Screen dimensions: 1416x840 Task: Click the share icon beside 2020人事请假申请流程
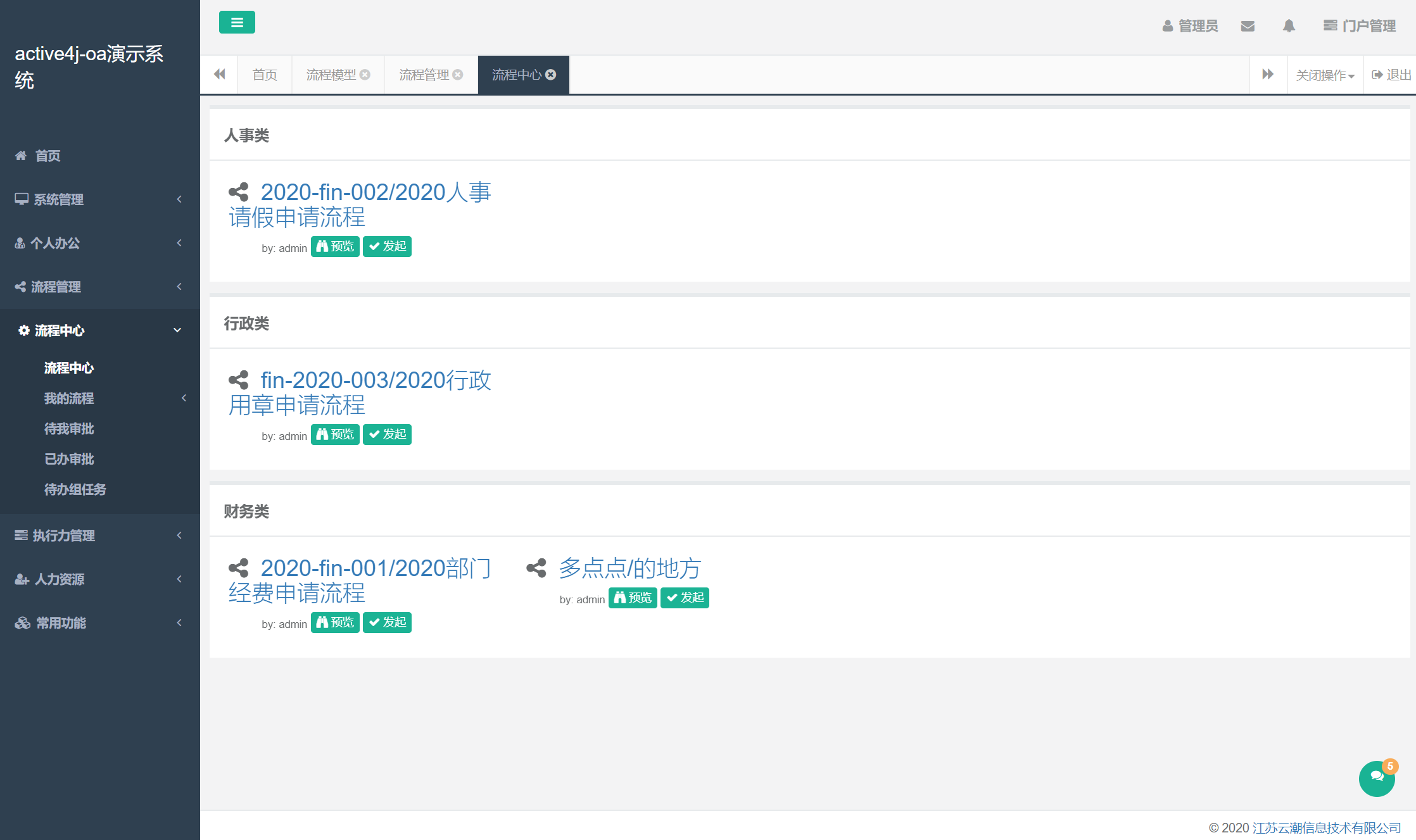(239, 192)
